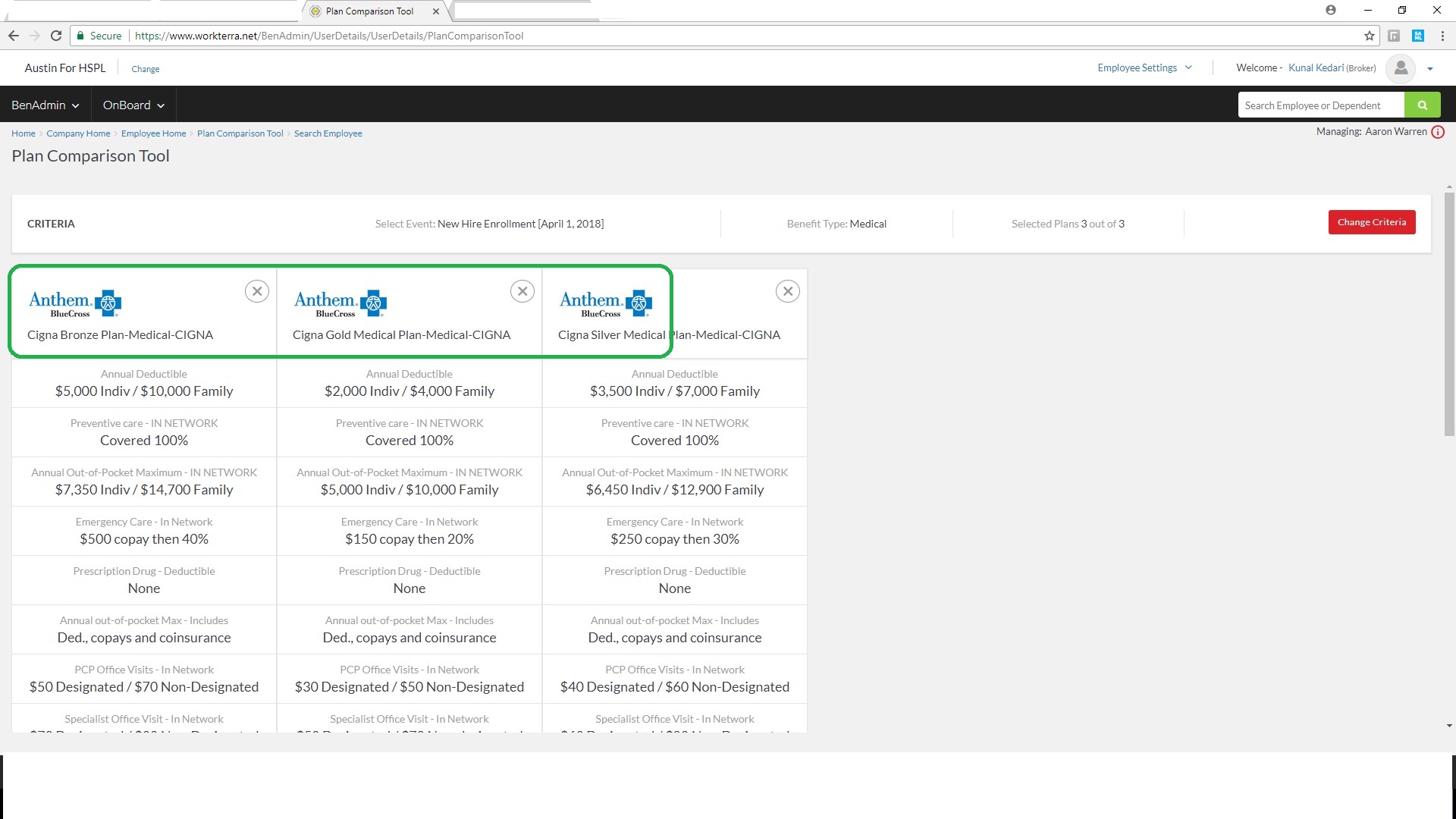Viewport: 1456px width, 819px height.
Task: Click Benefit Type: Medical text
Action: [x=836, y=224]
